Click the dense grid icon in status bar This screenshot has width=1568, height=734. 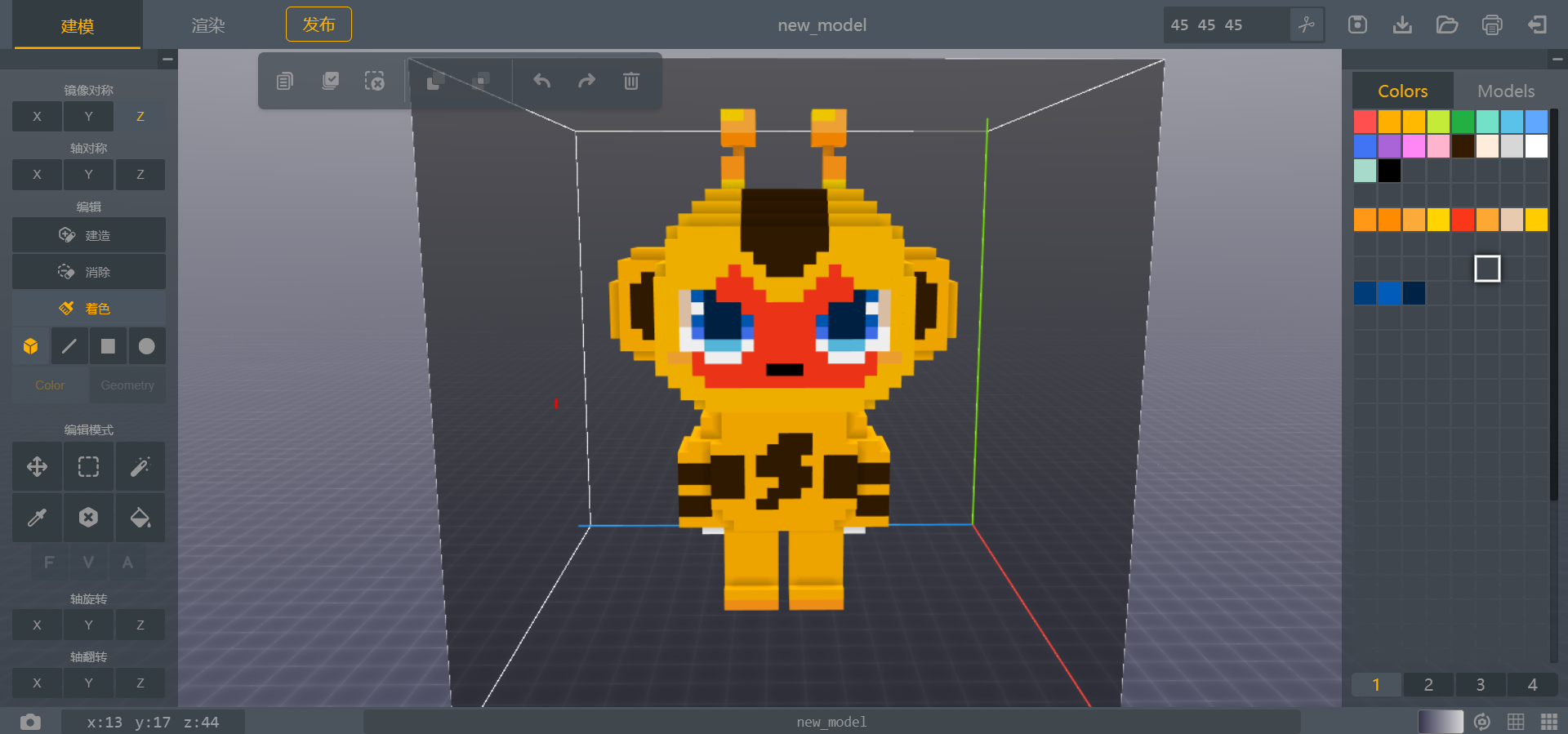tap(1549, 722)
